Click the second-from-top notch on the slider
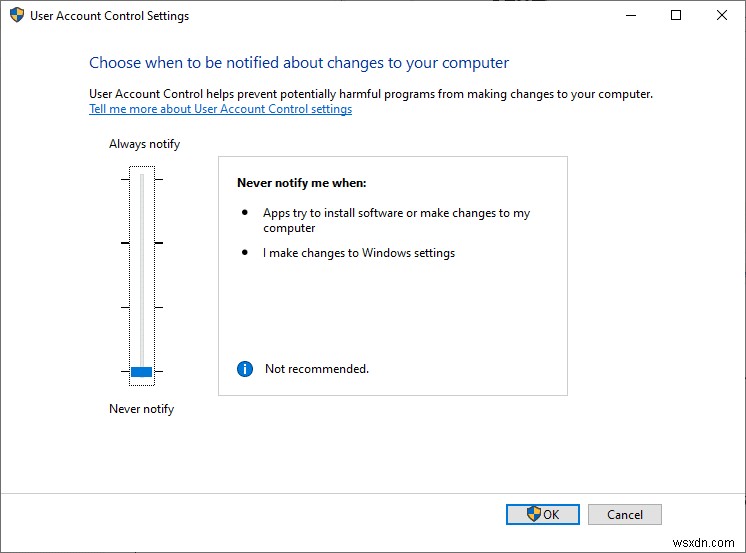Screen dimensions: 746x553 tap(142, 243)
